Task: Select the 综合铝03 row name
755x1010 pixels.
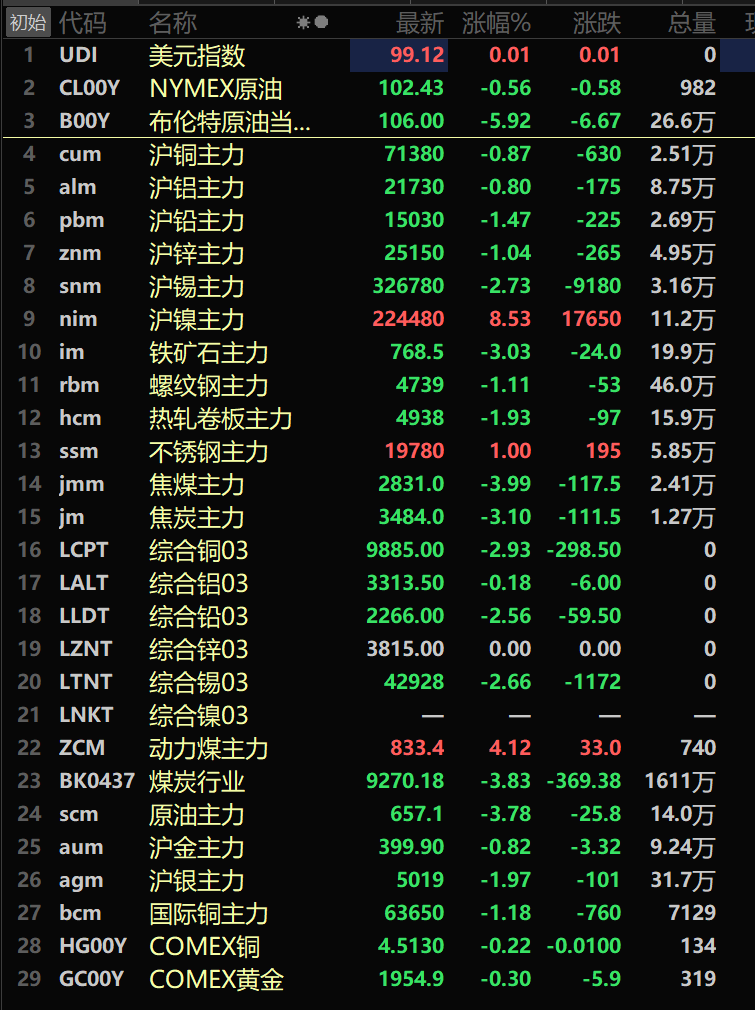Action: click(198, 584)
